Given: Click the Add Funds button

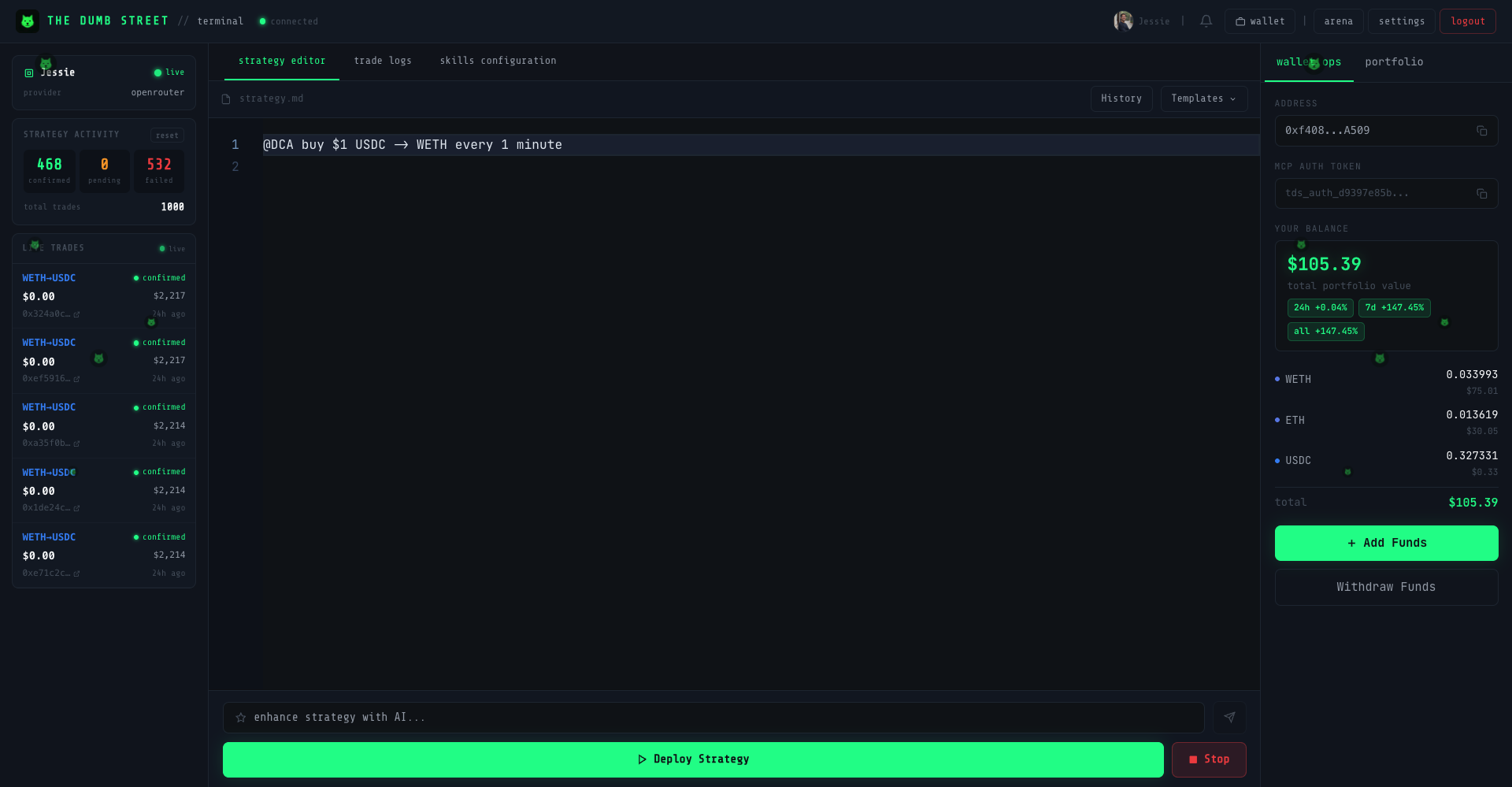Looking at the screenshot, I should pos(1386,543).
